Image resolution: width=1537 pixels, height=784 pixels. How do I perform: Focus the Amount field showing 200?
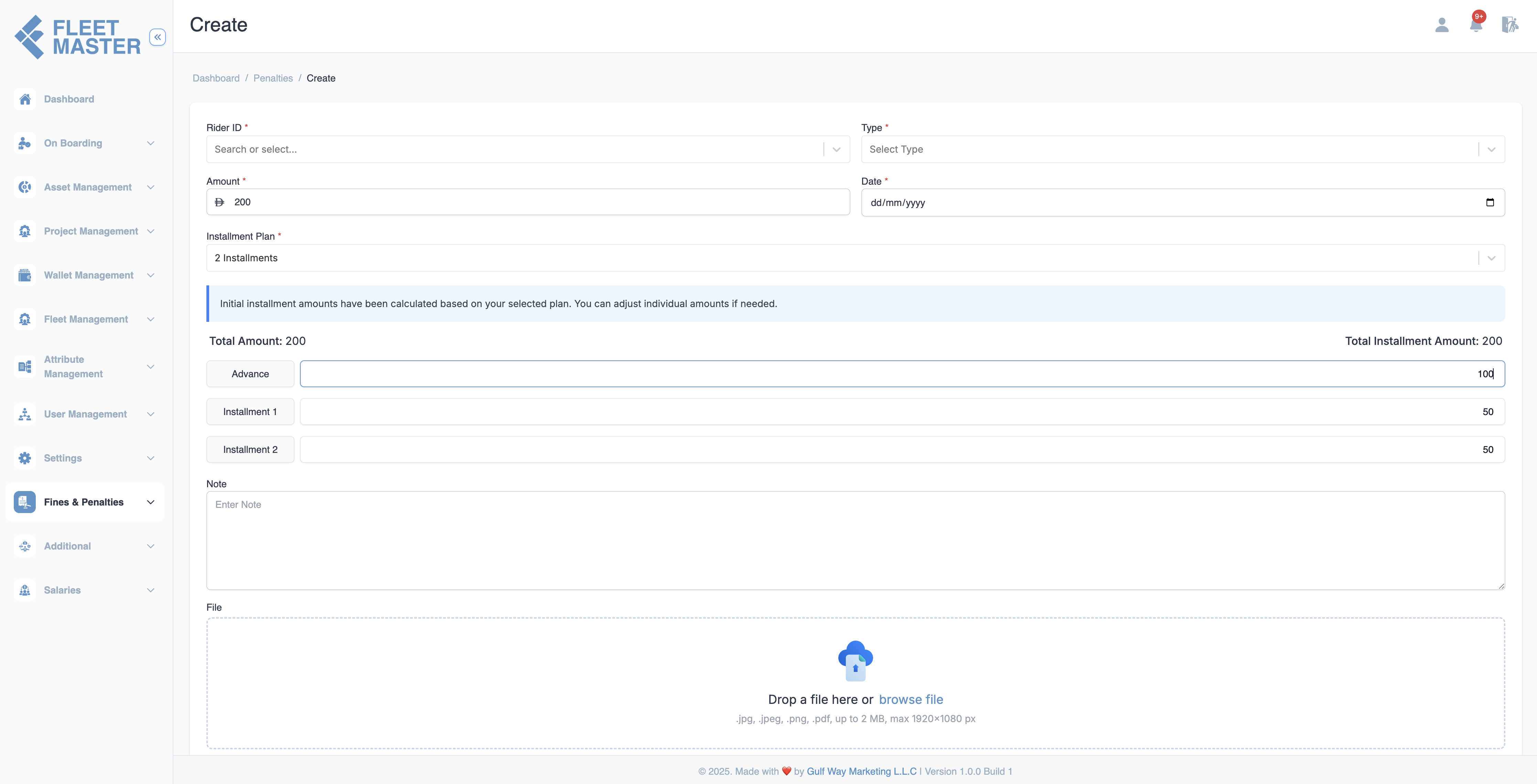(x=528, y=202)
